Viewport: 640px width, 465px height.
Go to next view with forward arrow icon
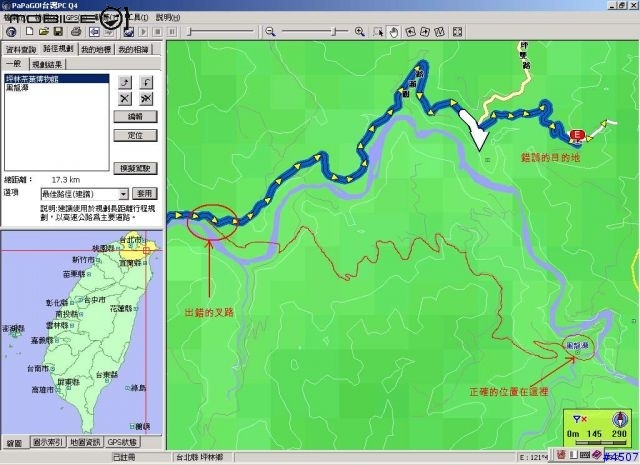pyautogui.click(x=109, y=31)
